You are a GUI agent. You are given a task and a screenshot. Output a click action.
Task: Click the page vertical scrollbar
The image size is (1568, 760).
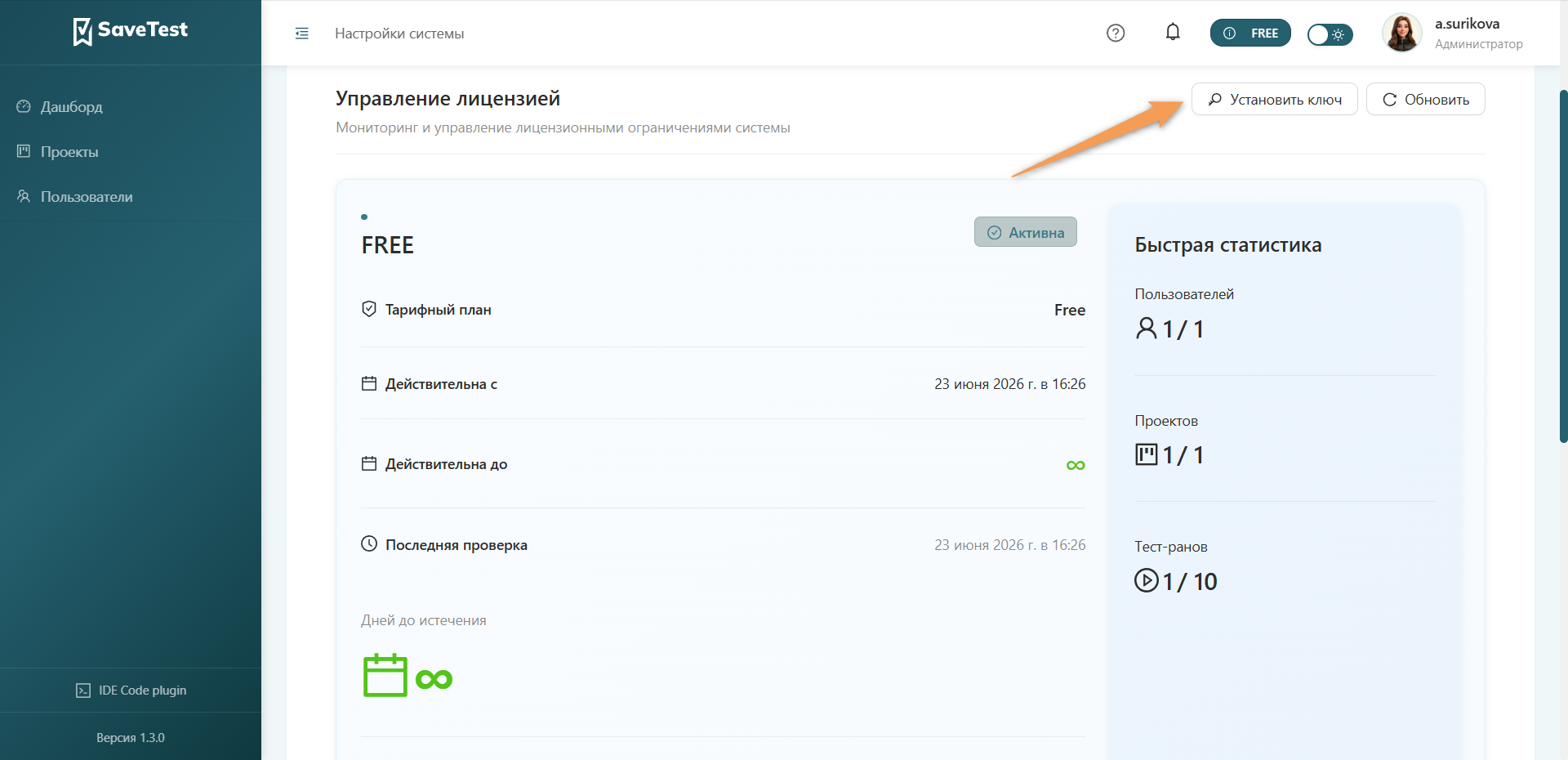[x=1563, y=266]
